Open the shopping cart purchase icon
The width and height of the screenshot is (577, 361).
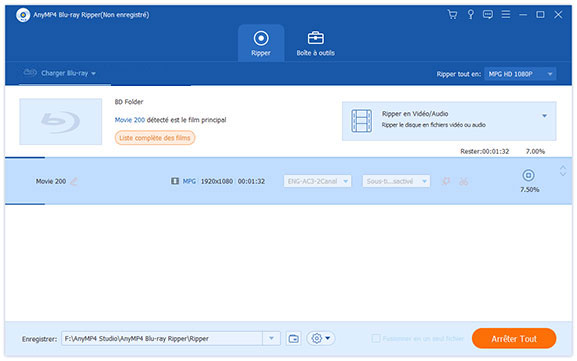pyautogui.click(x=452, y=15)
